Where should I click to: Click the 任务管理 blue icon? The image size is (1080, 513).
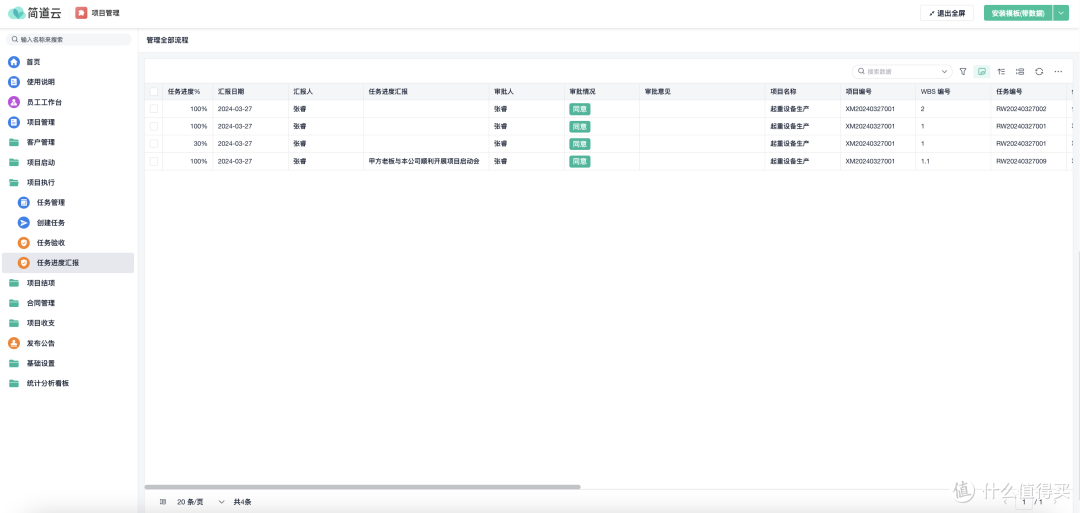pyautogui.click(x=23, y=202)
